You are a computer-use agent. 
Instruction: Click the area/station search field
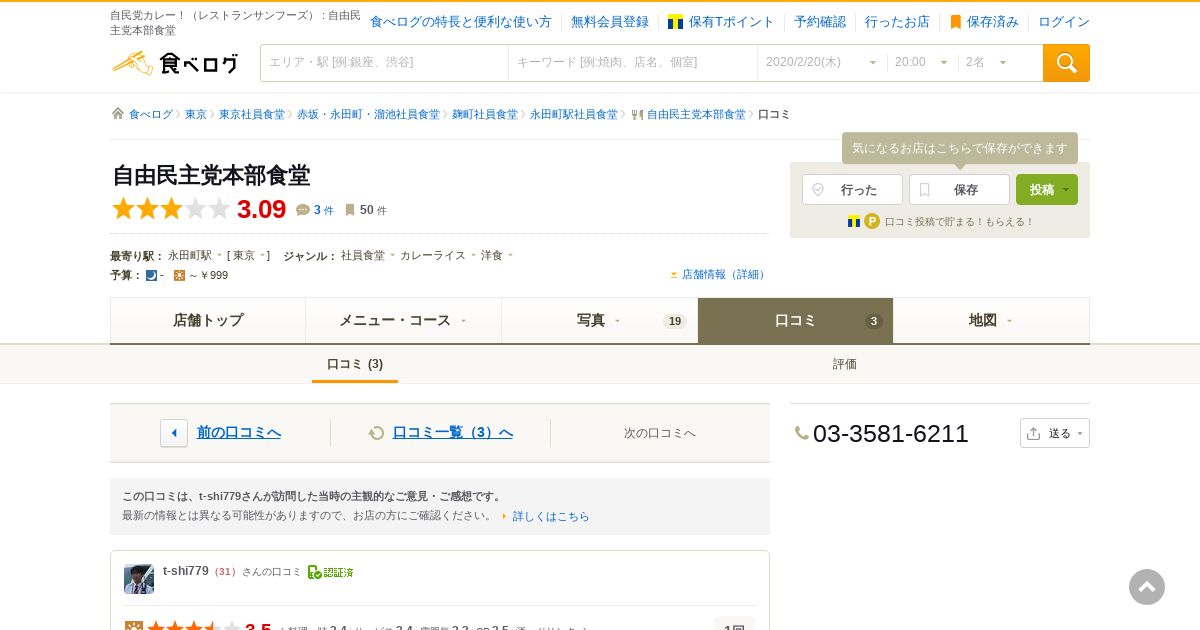[x=385, y=63]
